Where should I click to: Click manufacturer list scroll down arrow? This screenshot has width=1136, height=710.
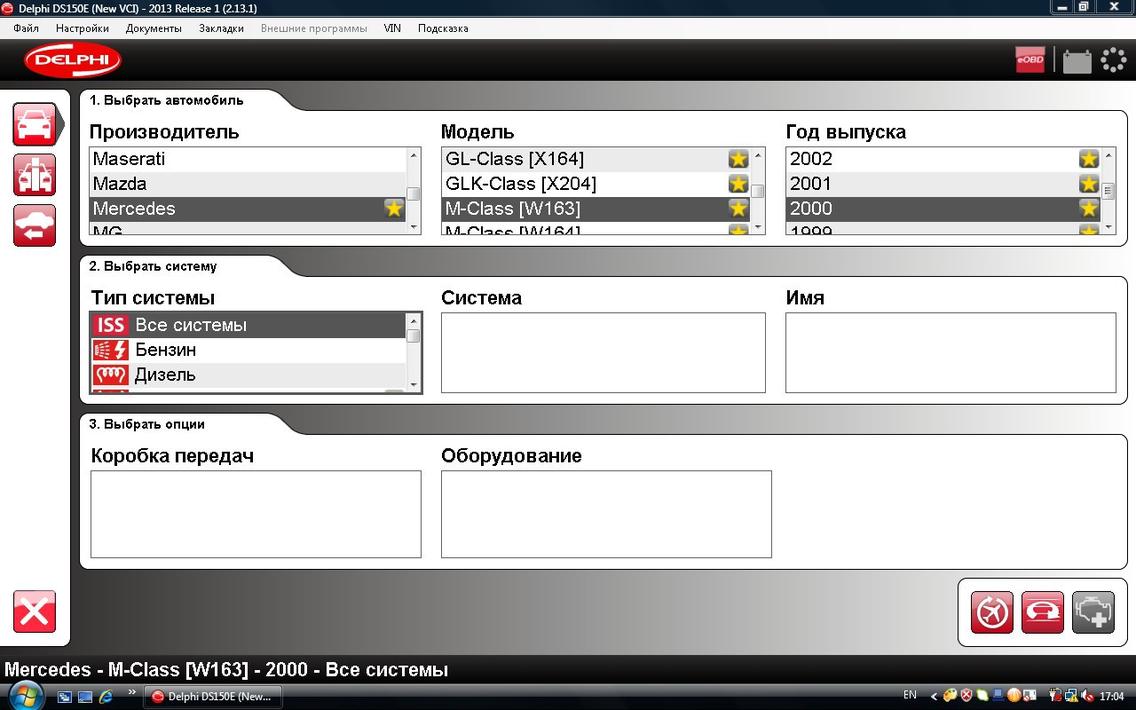(414, 227)
